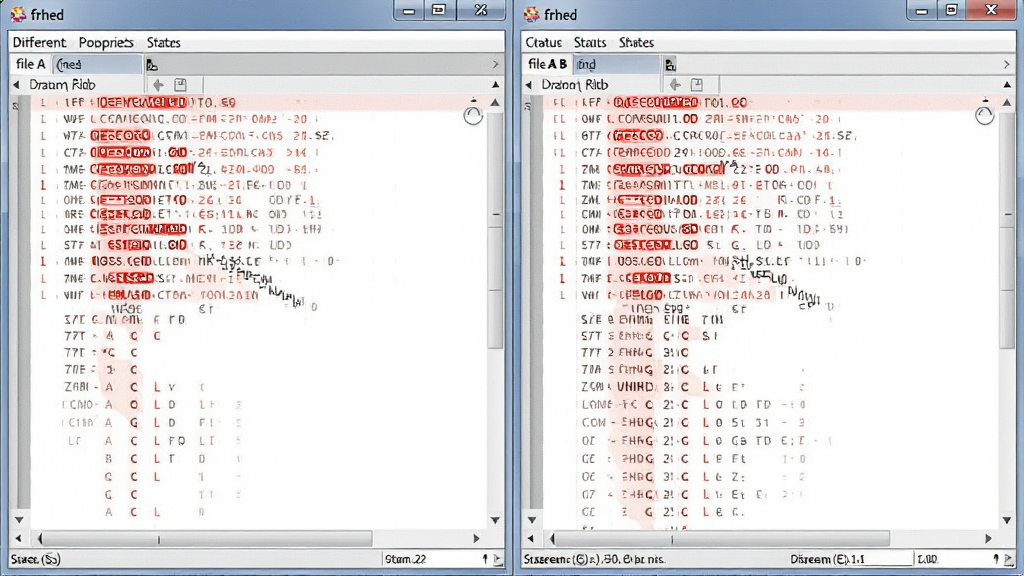Viewport: 1024px width, 576px height.
Task: Close the right frhed window
Action: pyautogui.click(x=991, y=10)
